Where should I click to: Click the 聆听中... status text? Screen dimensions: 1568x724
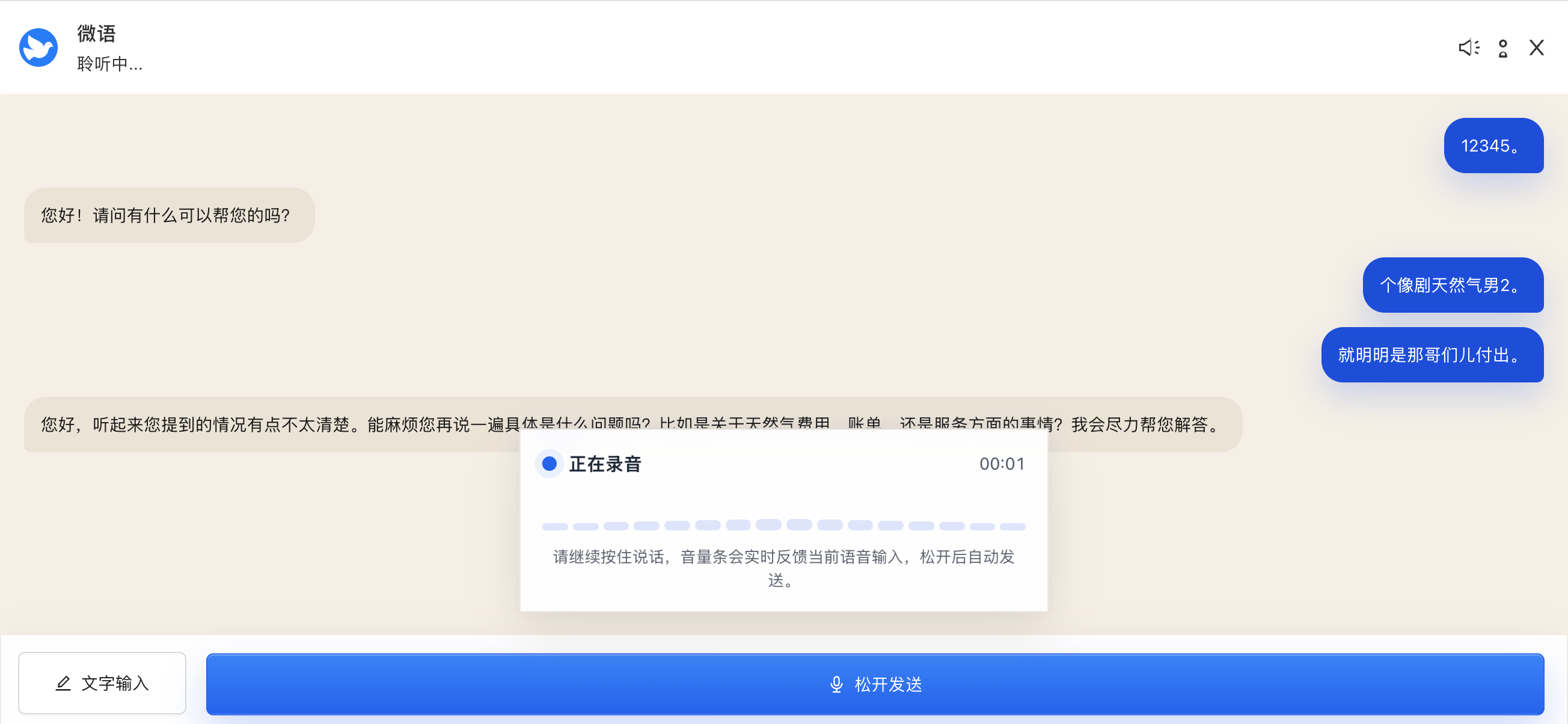pos(110,63)
